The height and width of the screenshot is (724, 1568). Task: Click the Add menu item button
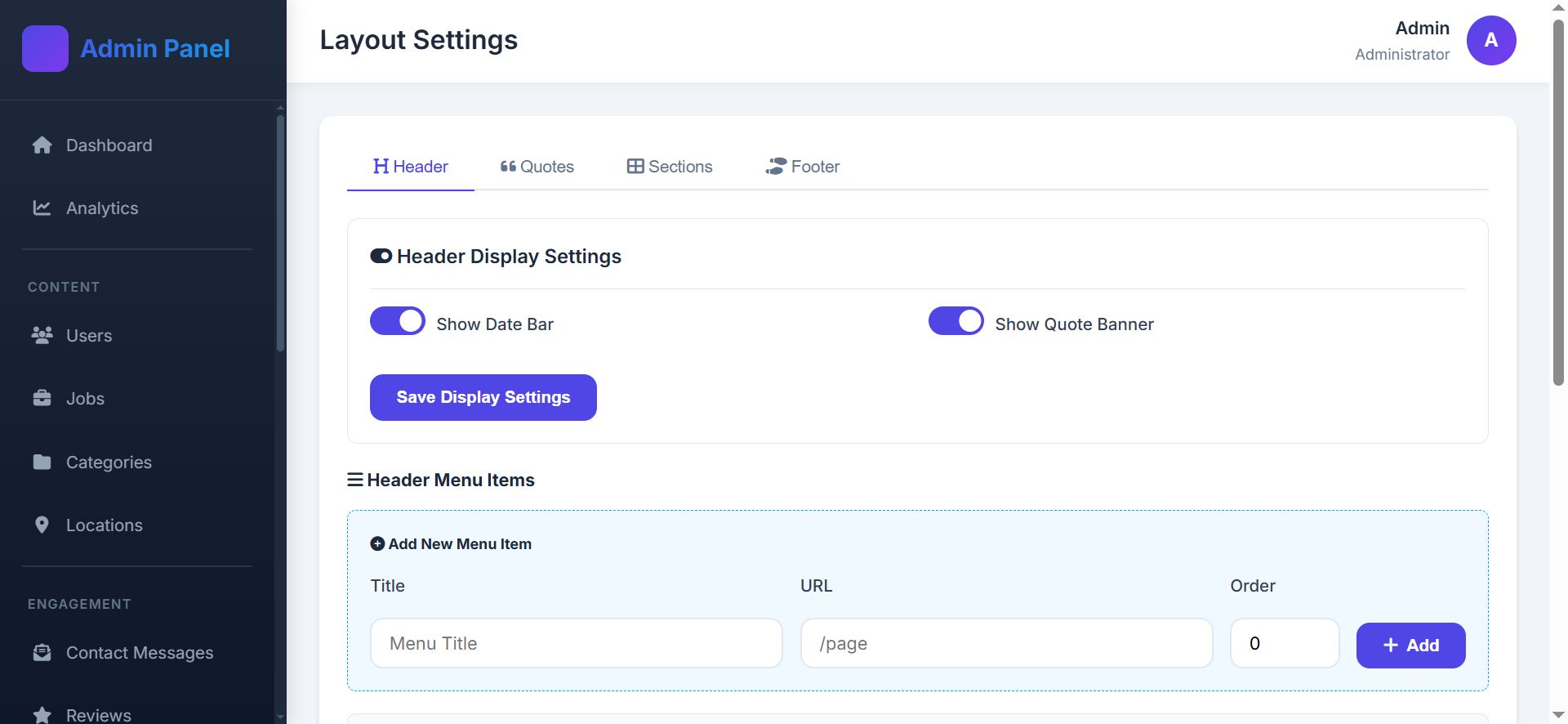1410,646
